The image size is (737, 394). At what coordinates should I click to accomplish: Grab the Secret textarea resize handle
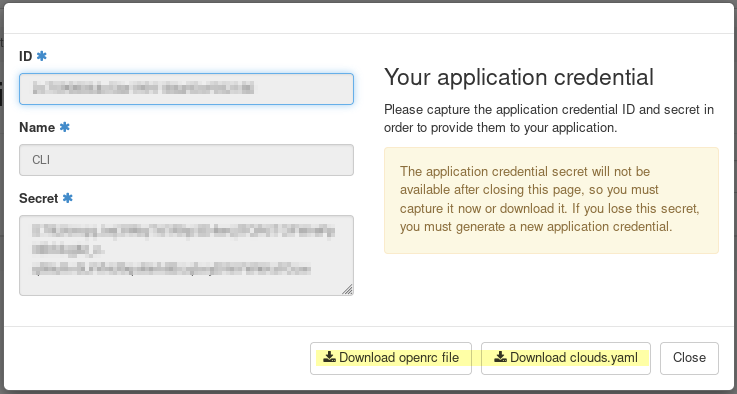pos(347,290)
